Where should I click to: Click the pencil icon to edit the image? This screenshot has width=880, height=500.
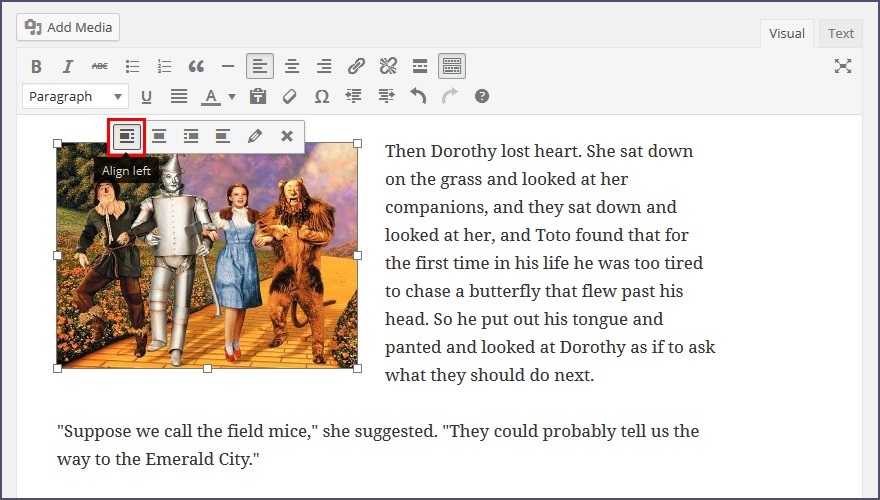255,136
